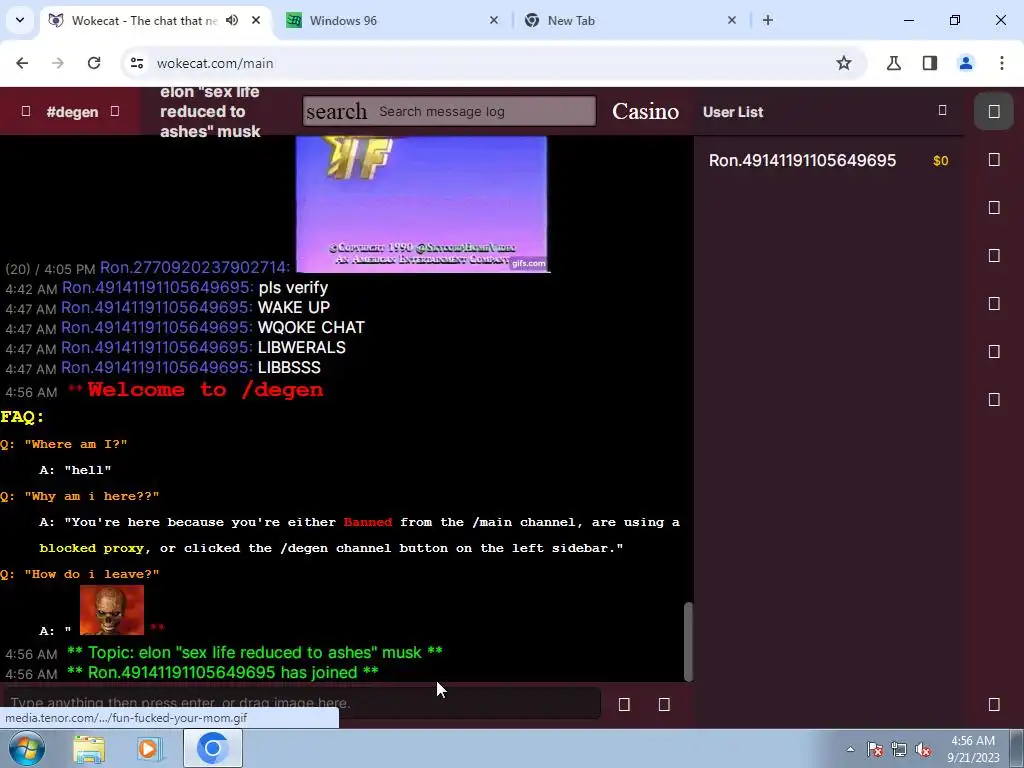Open network icon in system tray
Viewport: 1024px width, 768px height.
[x=899, y=749]
